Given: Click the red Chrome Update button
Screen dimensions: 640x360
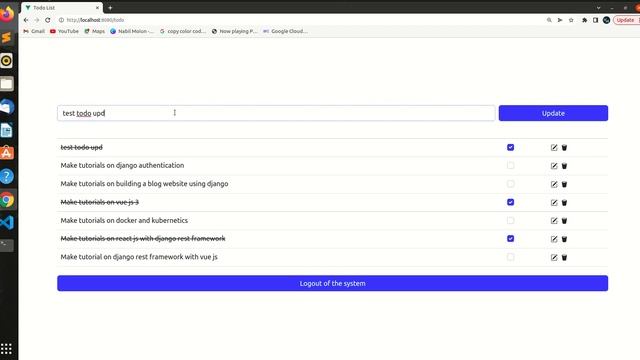Looking at the screenshot, I should (x=627, y=20).
